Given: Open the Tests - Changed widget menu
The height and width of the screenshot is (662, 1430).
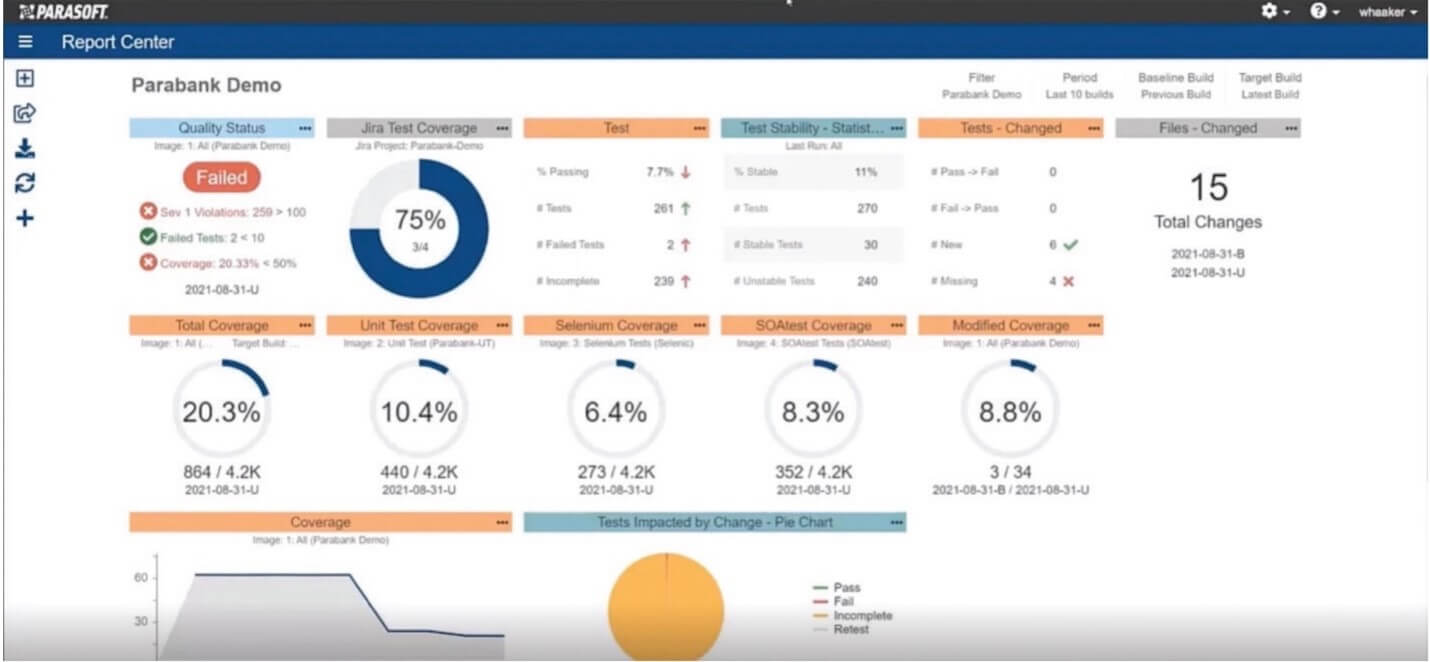Looking at the screenshot, I should [1091, 128].
